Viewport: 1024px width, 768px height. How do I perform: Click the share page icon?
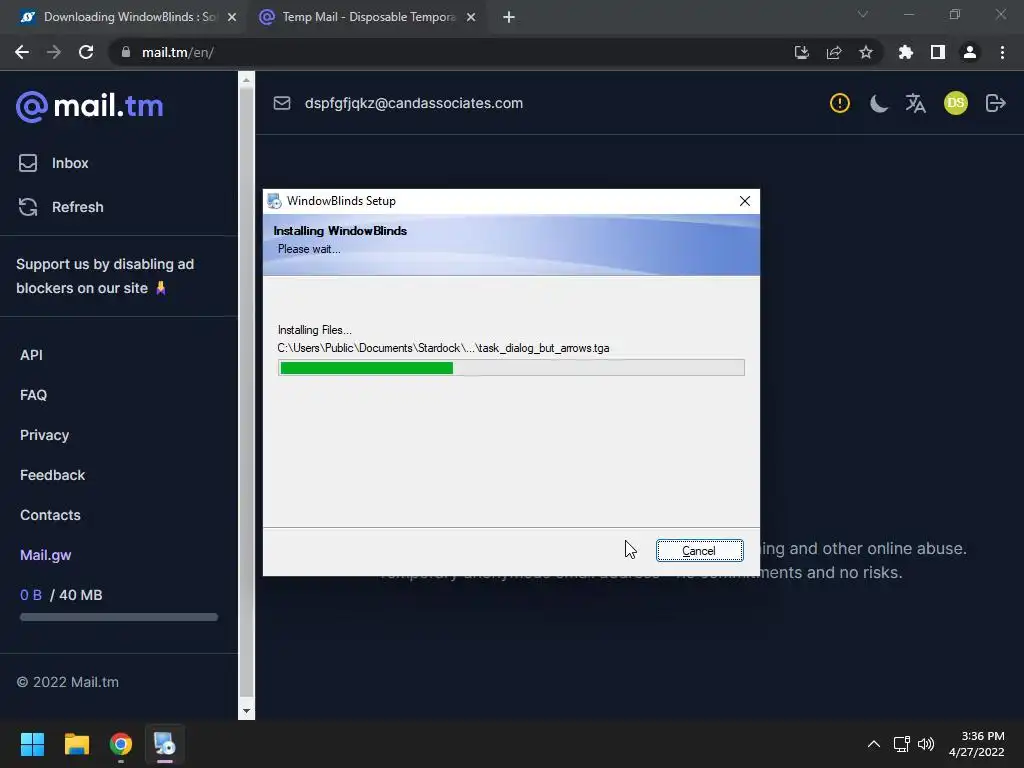click(834, 52)
